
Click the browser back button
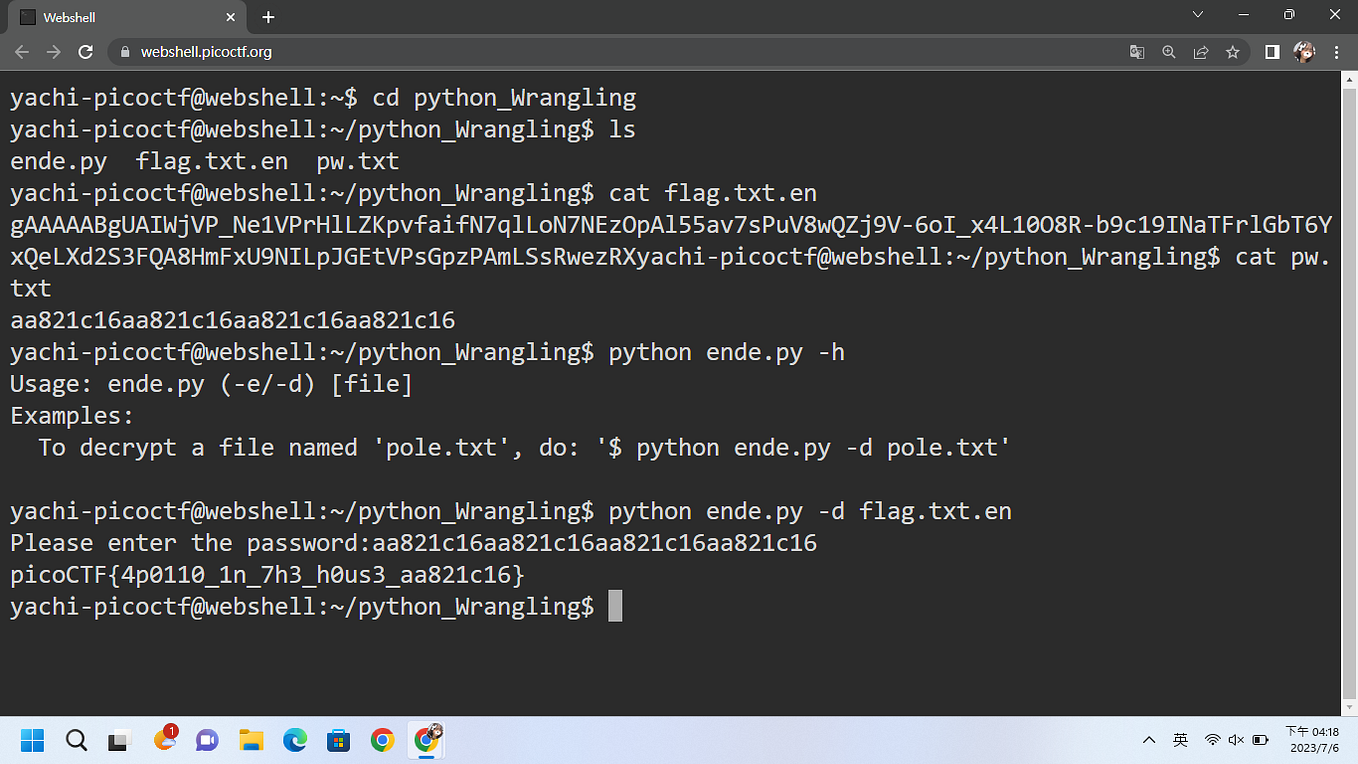(x=21, y=50)
